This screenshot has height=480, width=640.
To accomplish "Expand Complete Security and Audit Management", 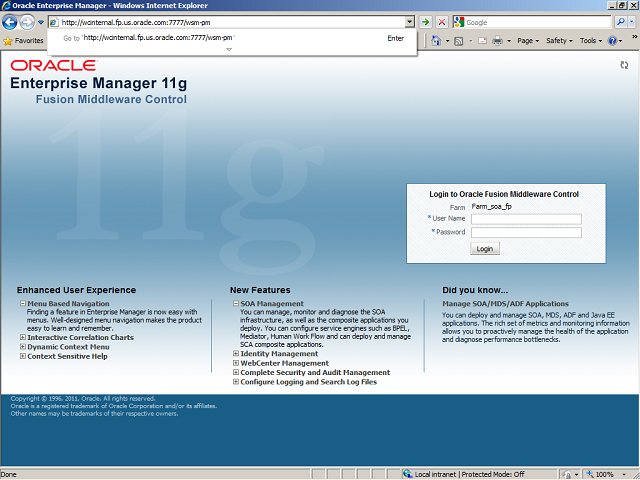I will (x=236, y=372).
